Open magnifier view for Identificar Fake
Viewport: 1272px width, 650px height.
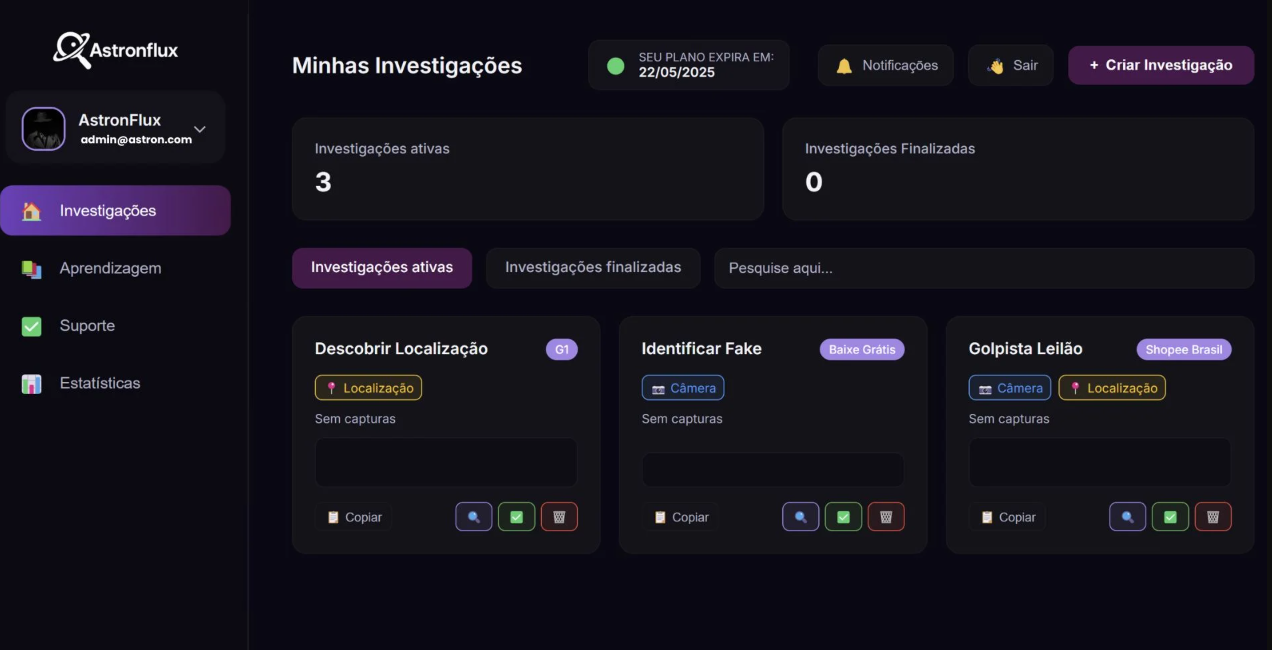click(x=801, y=517)
